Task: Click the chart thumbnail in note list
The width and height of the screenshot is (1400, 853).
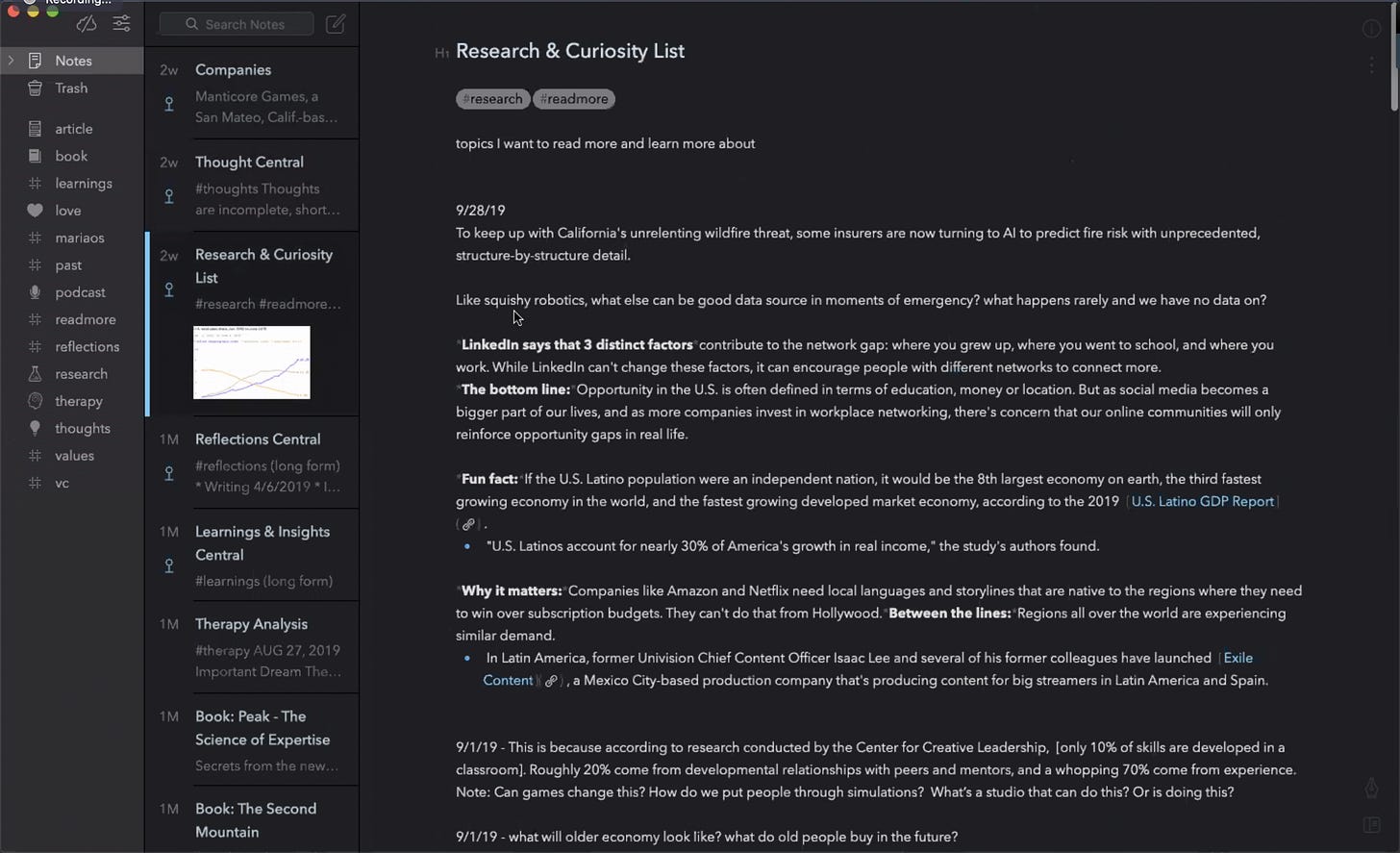Action: coord(252,363)
